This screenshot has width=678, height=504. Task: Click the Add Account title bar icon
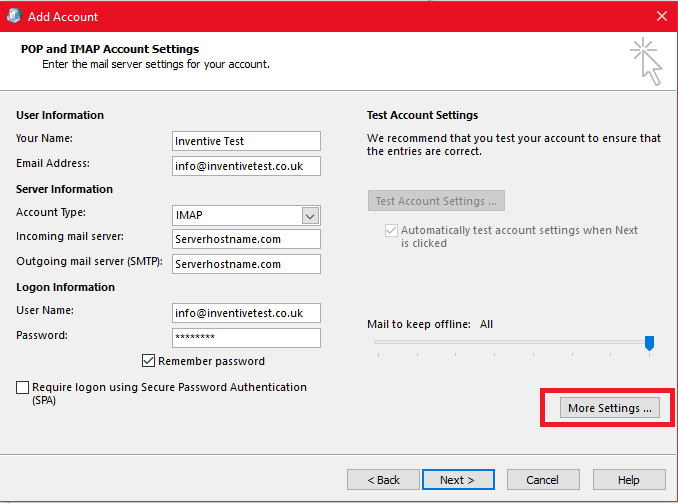(x=13, y=16)
